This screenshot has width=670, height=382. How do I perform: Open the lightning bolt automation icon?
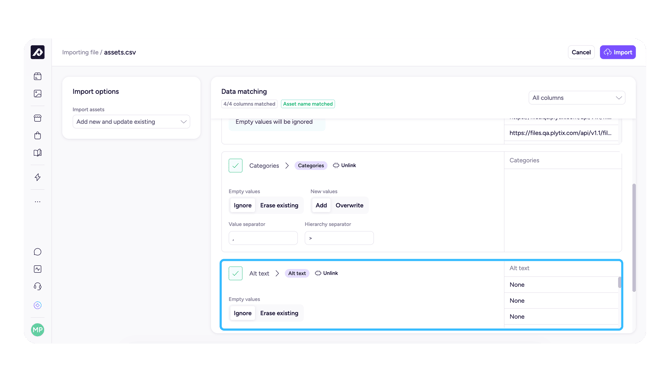pos(38,177)
